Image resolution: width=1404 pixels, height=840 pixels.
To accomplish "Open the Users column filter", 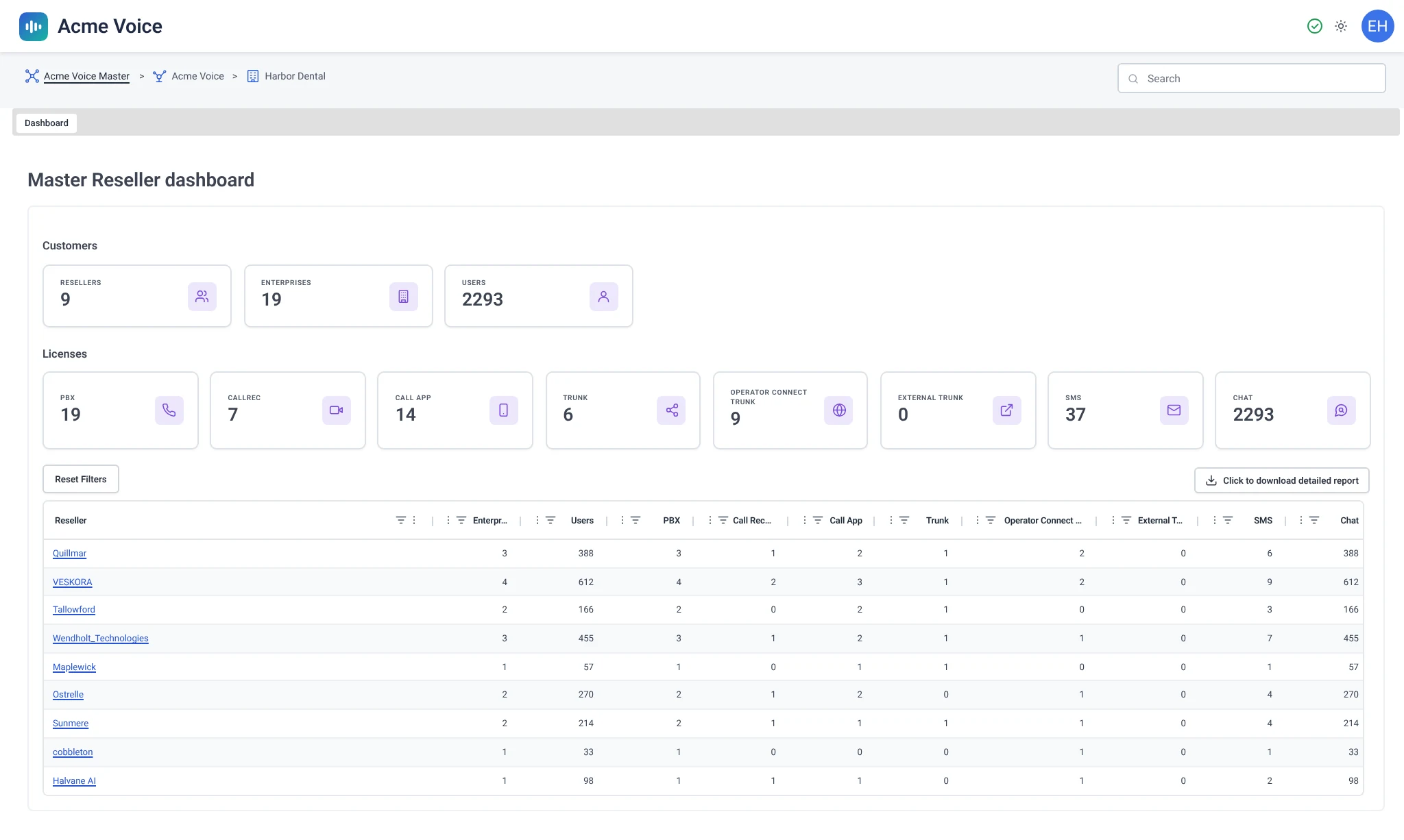I will (x=550, y=520).
